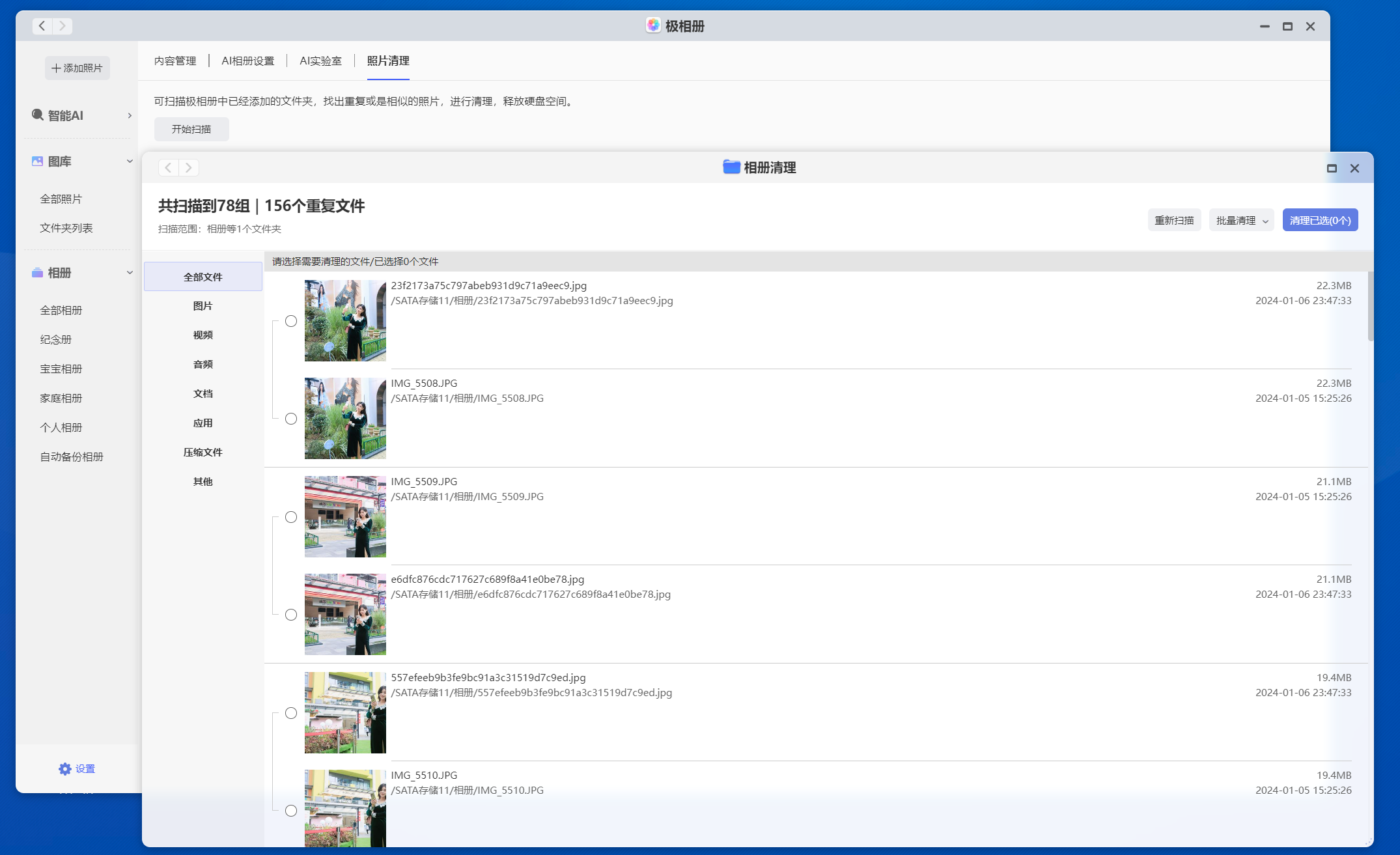
Task: Collapse the 图库 section chevron
Action: pos(128,161)
